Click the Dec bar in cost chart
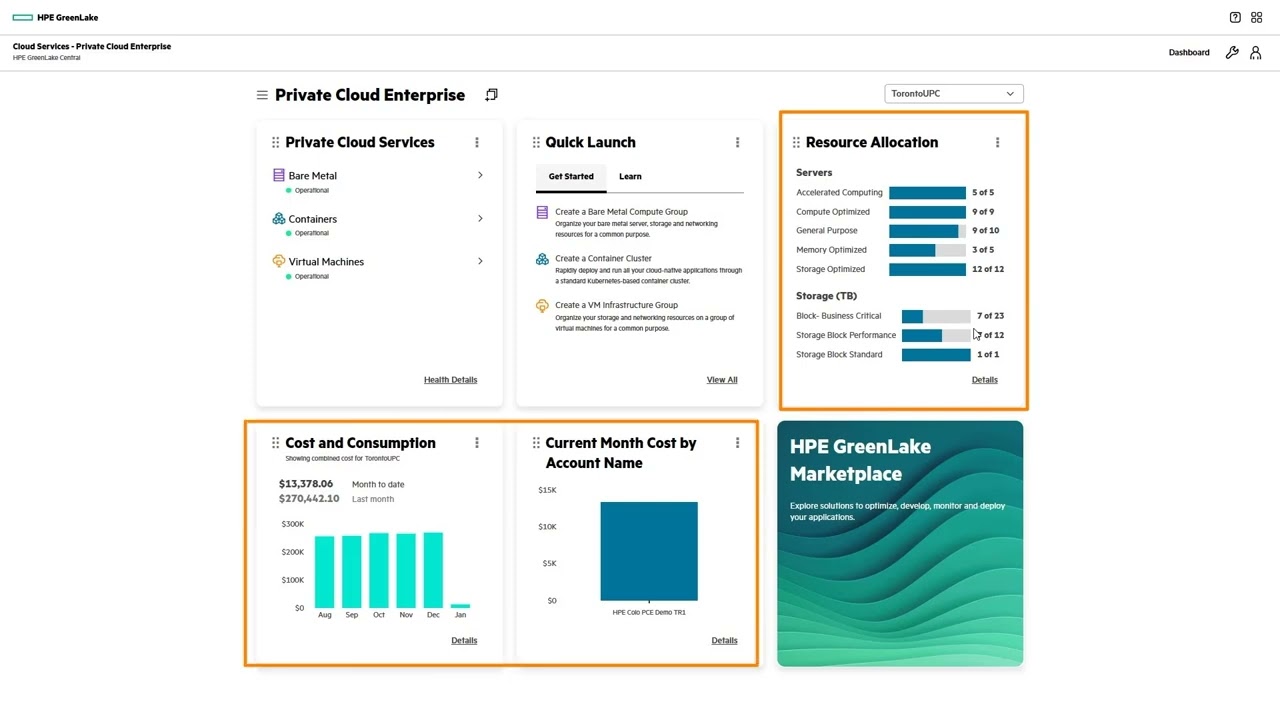This screenshot has width=1280, height=720. coord(433,570)
